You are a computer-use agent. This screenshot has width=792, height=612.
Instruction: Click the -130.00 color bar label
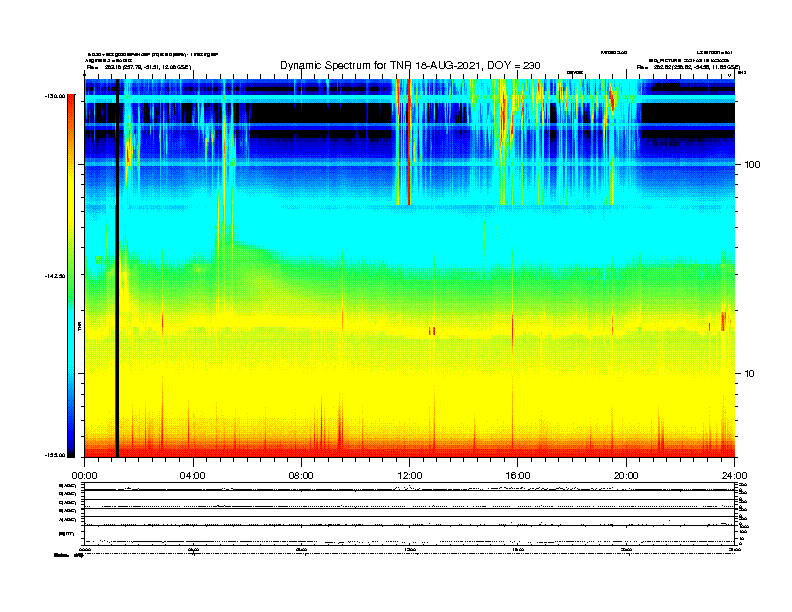pos(55,95)
